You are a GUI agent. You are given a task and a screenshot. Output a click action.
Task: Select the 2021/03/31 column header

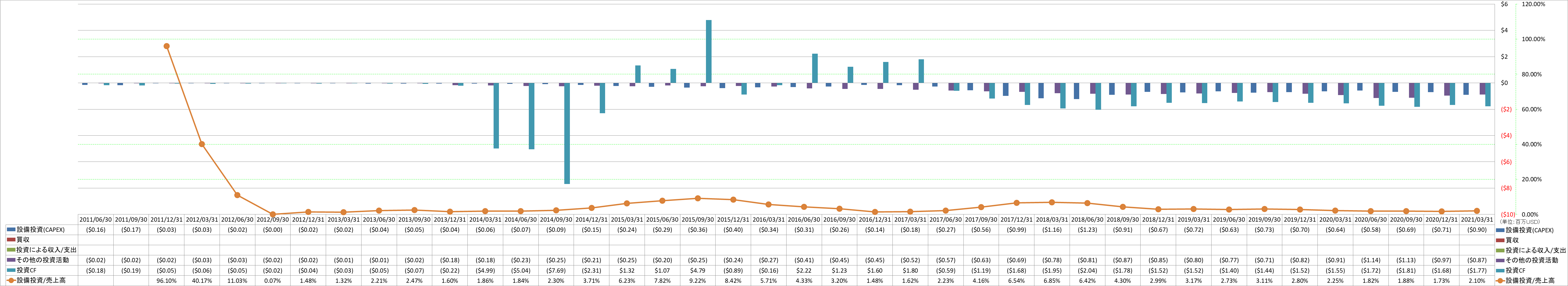click(x=1477, y=220)
